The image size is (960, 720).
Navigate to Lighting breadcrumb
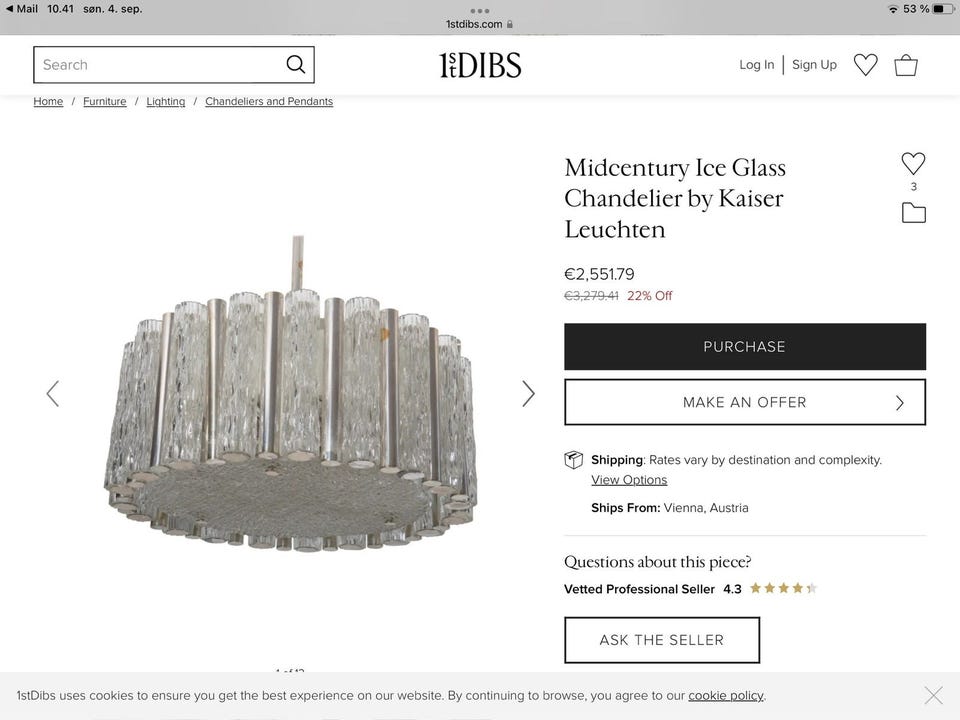(166, 102)
